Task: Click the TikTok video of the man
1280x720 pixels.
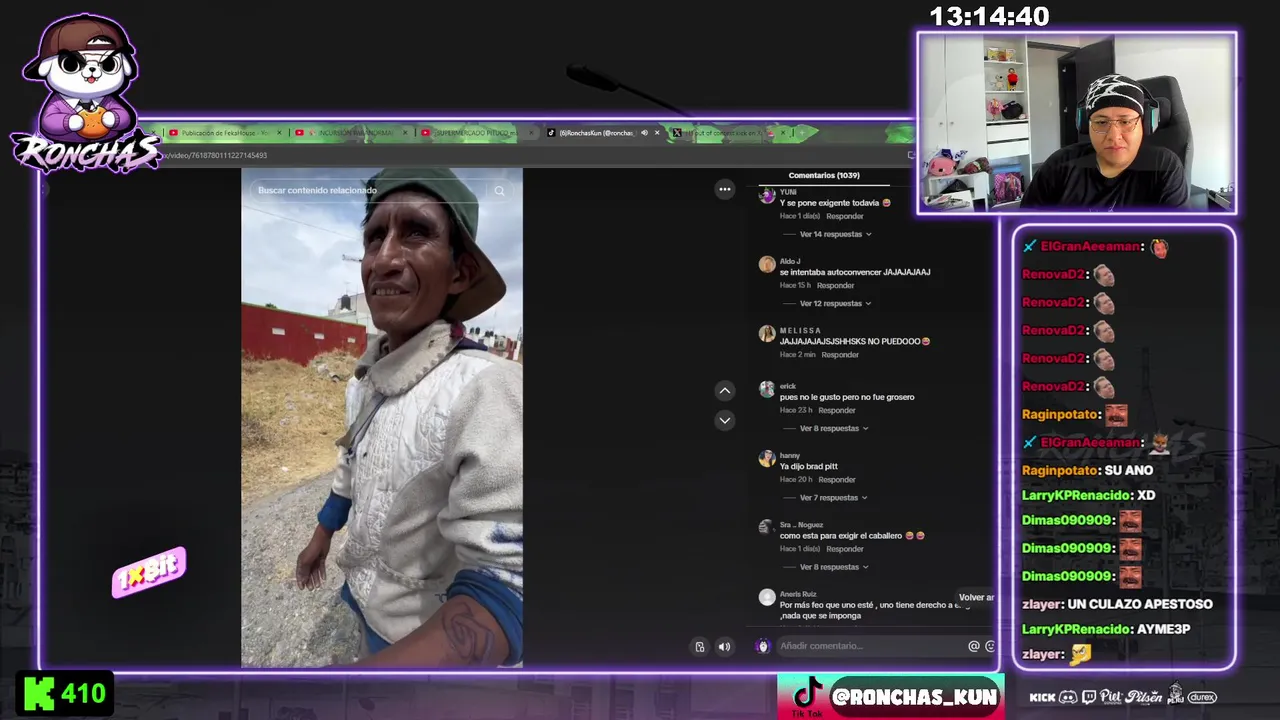Action: point(382,417)
